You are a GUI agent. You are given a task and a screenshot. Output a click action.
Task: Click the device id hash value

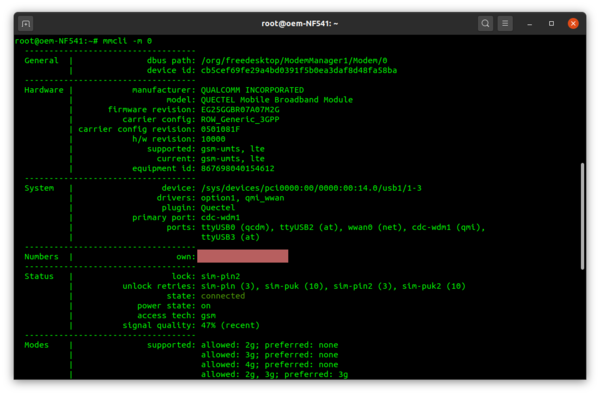tap(299, 70)
